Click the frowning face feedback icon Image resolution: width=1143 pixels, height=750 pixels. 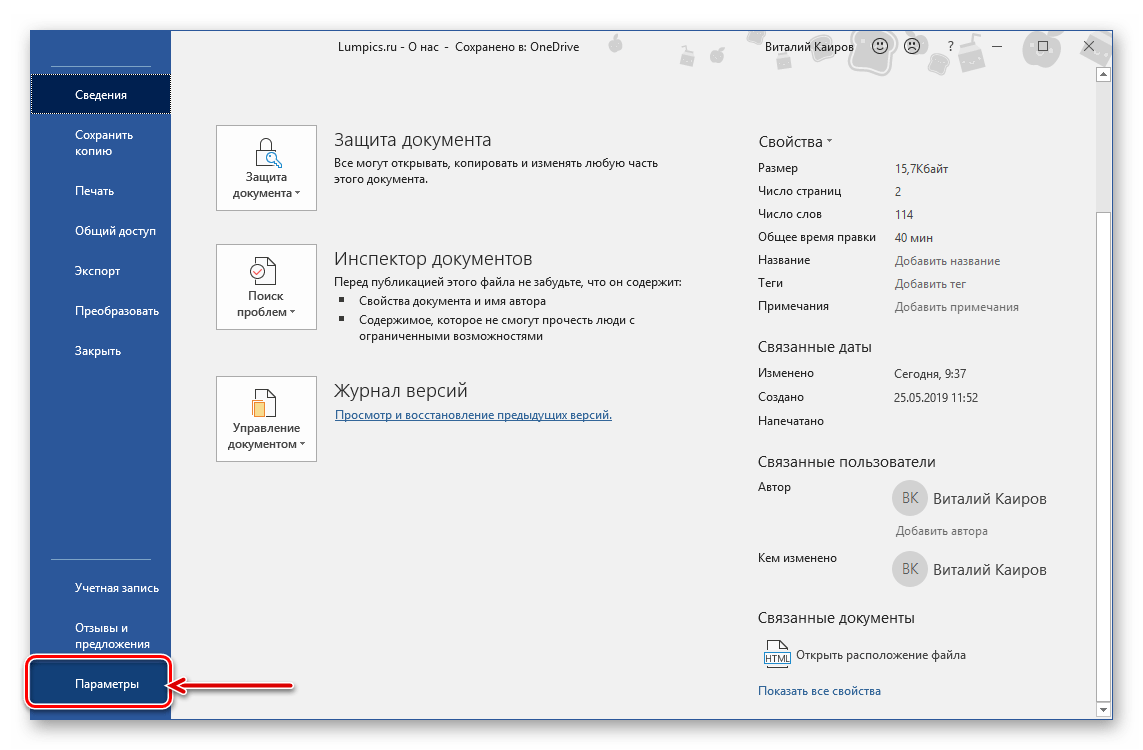click(912, 46)
